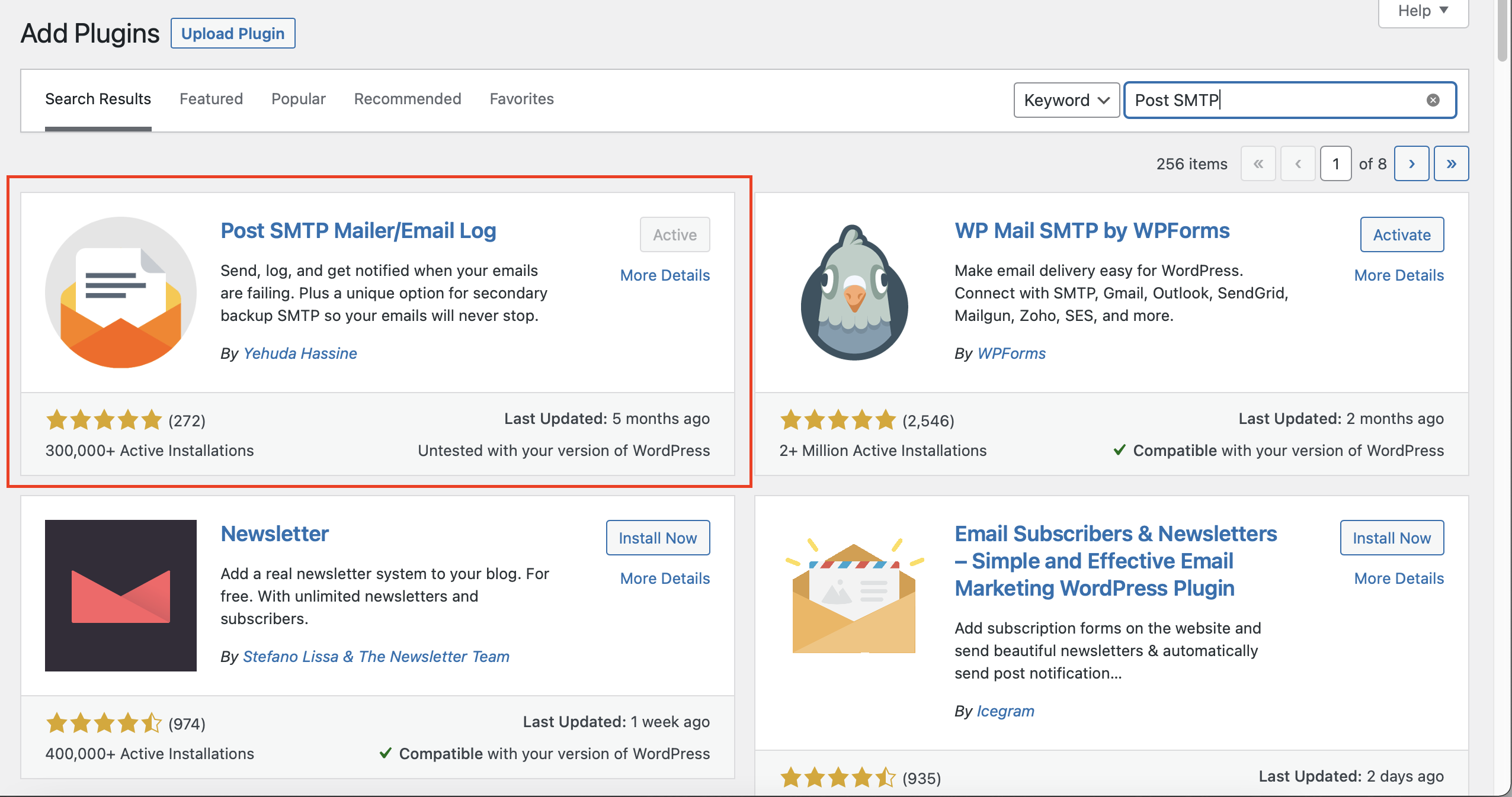Click 'Untested with your version of WordPress'
This screenshot has height=797, width=1512.
[563, 451]
